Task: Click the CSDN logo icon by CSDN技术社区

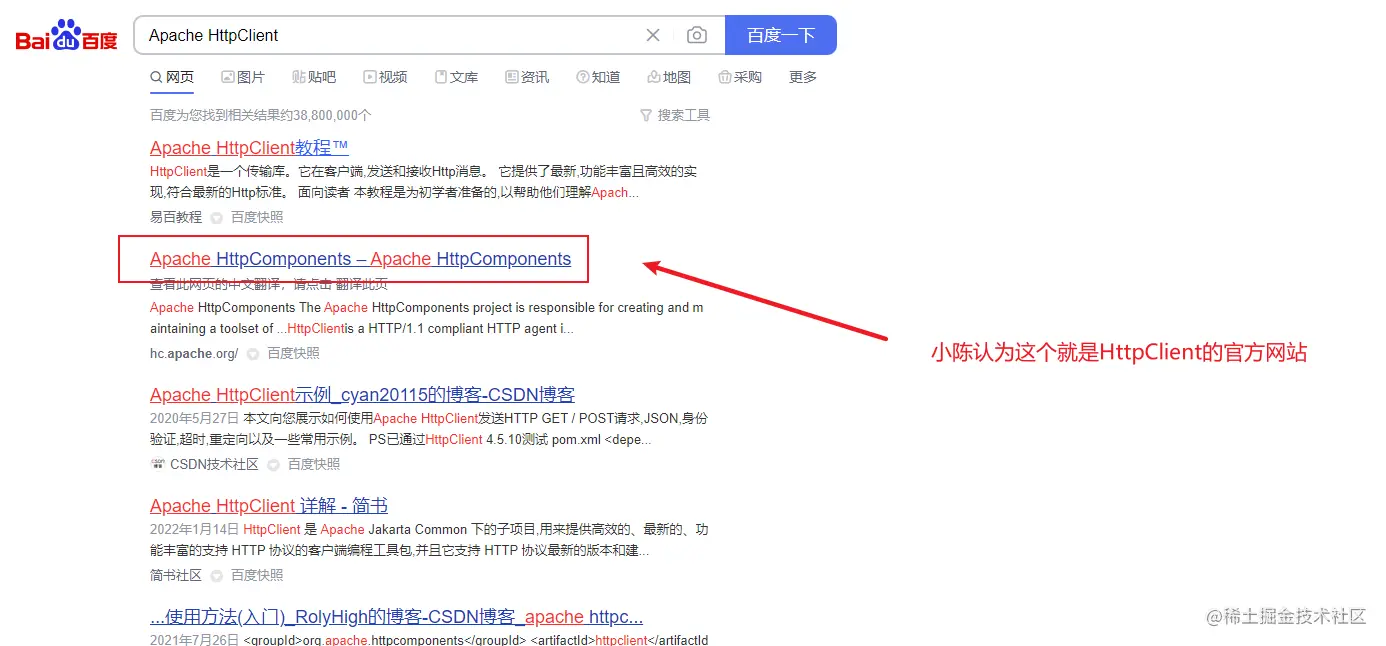Action: tap(157, 464)
